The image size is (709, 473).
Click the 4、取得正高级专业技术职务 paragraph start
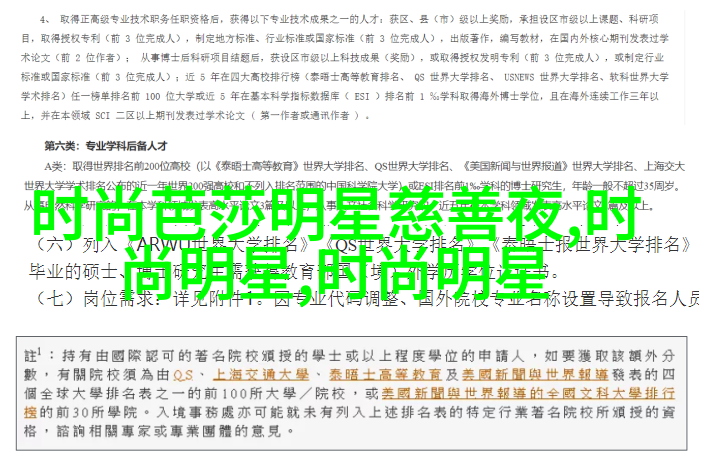[130, 19]
